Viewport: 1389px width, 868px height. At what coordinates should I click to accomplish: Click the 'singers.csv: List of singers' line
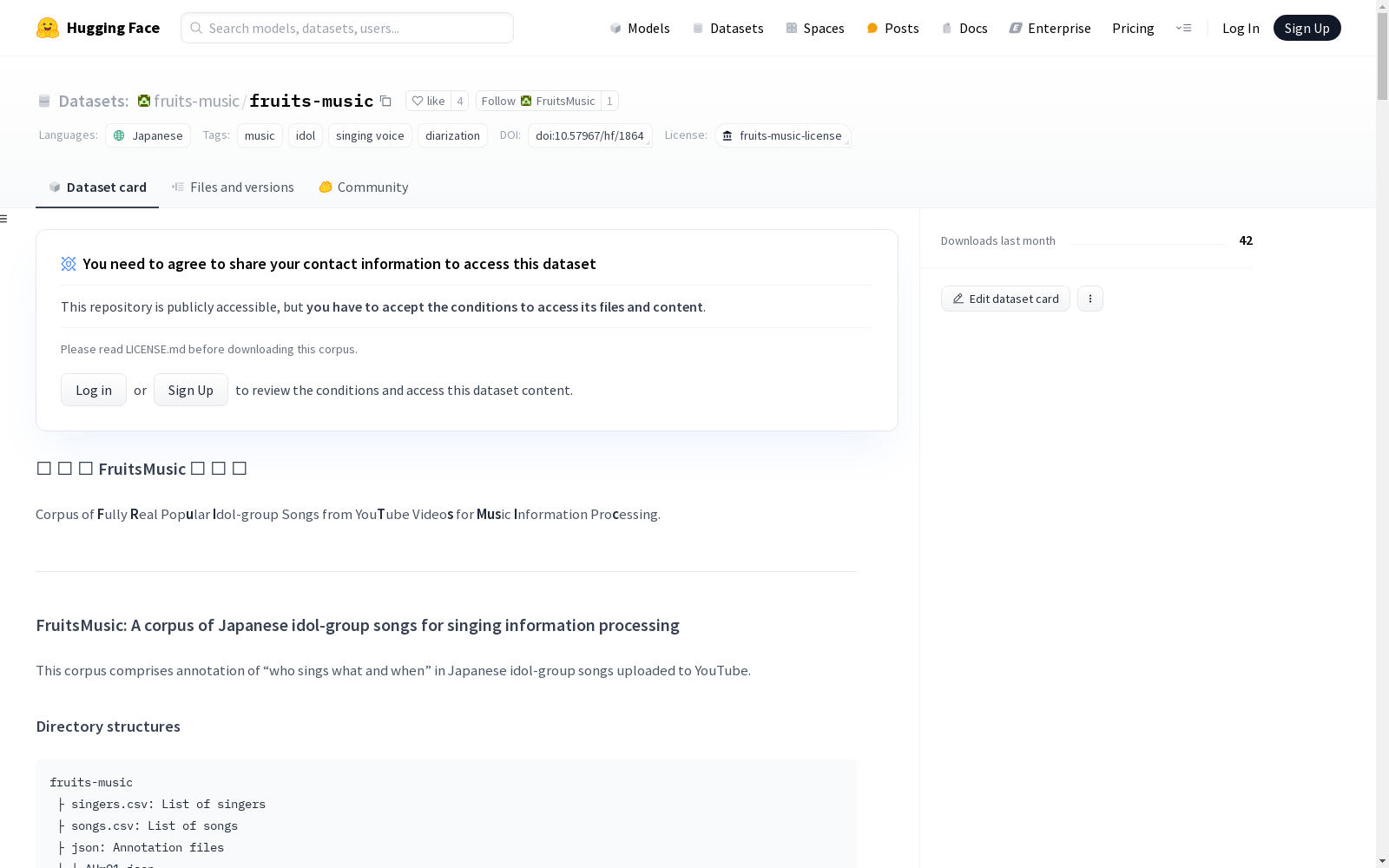click(168, 805)
